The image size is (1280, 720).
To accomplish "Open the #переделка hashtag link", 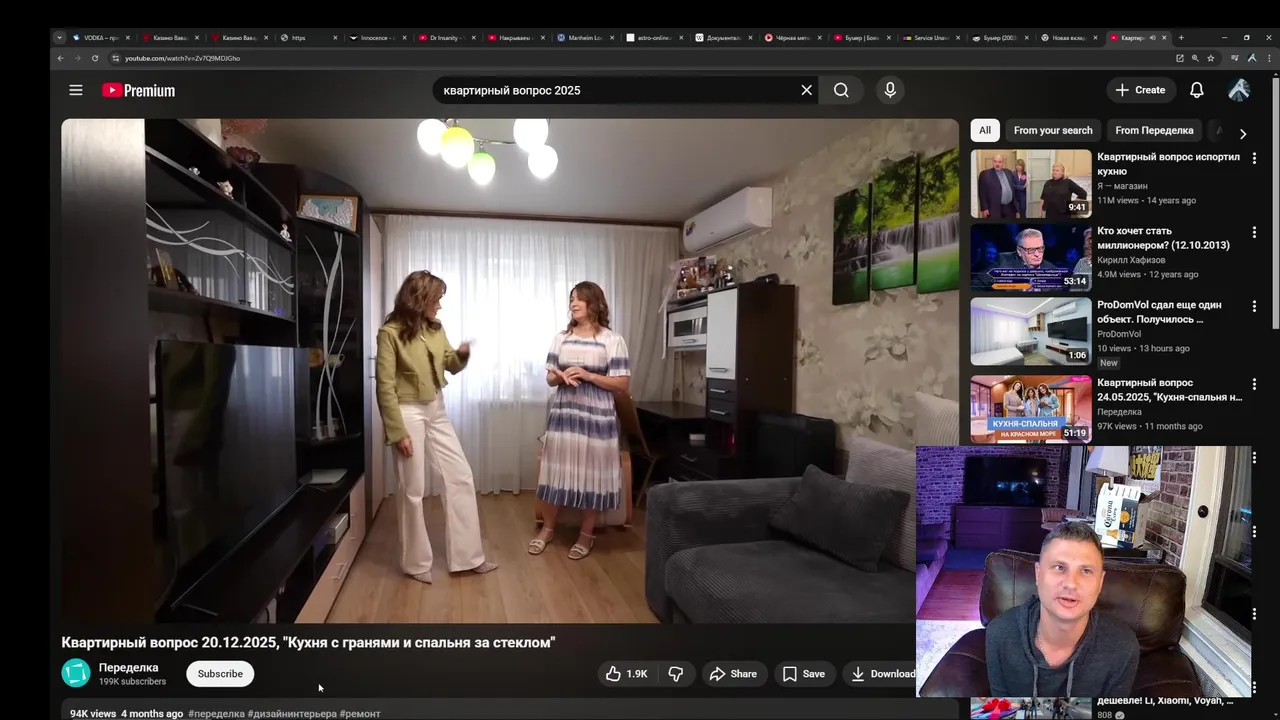I will pos(216,714).
